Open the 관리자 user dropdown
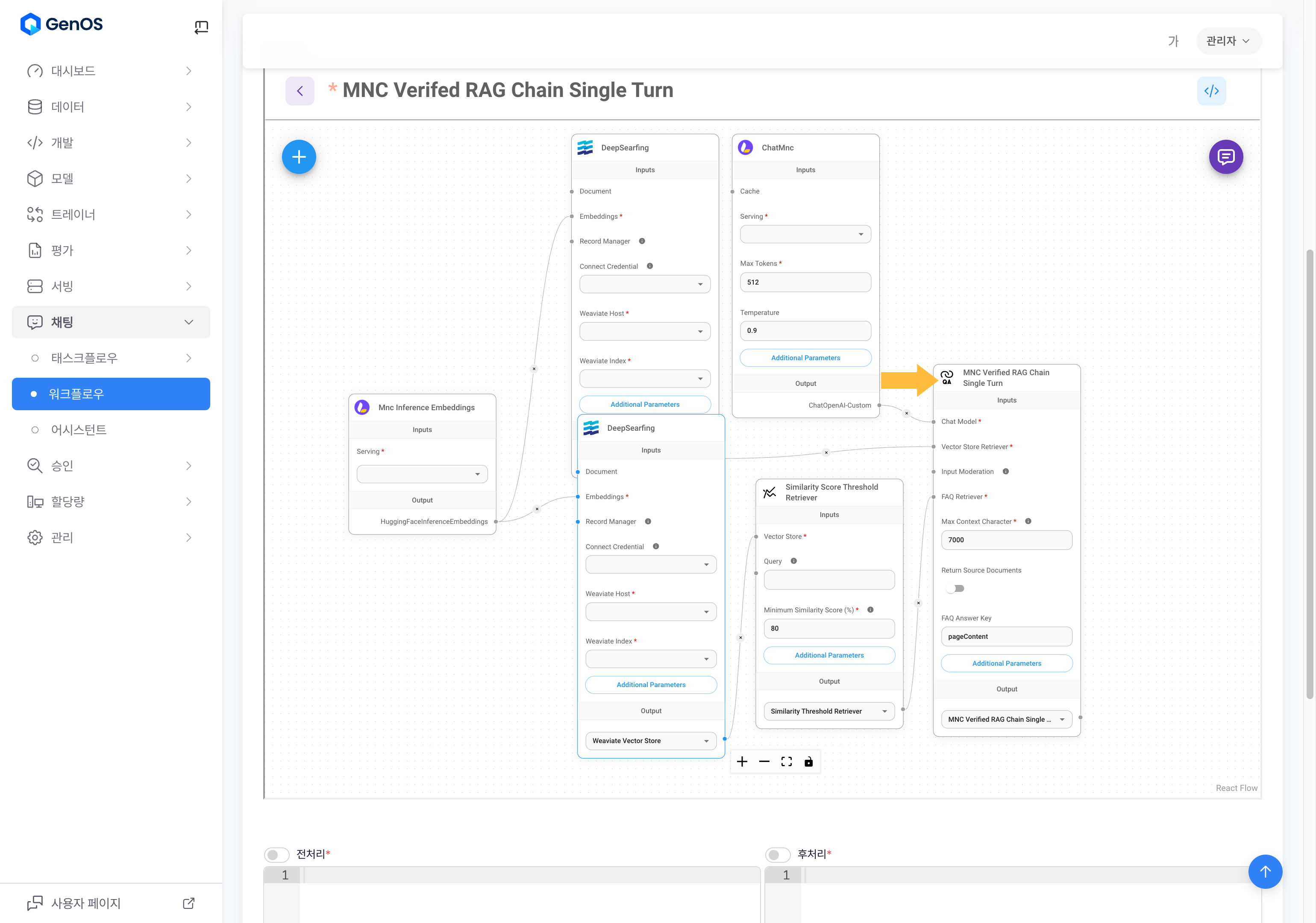1316x923 pixels. pyautogui.click(x=1228, y=41)
